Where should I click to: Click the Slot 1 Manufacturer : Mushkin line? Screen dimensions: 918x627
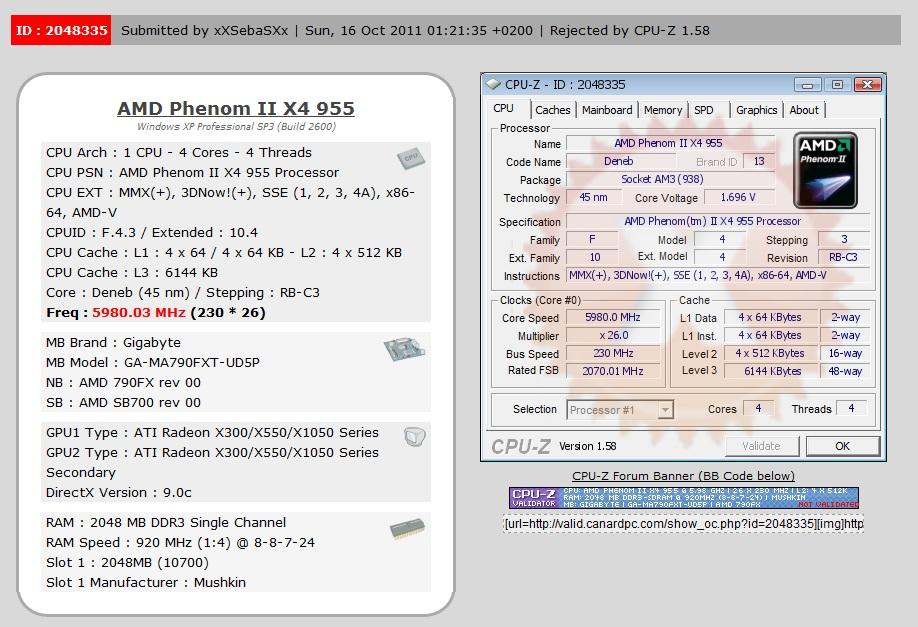click(146, 583)
